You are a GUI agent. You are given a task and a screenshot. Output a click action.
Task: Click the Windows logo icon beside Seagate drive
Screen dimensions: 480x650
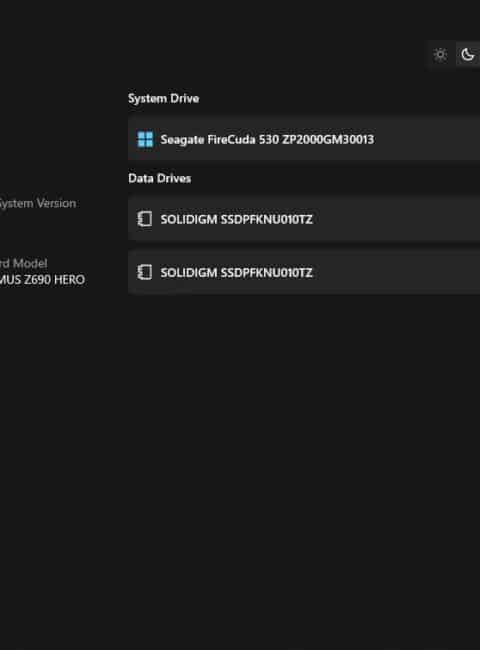tap(145, 139)
